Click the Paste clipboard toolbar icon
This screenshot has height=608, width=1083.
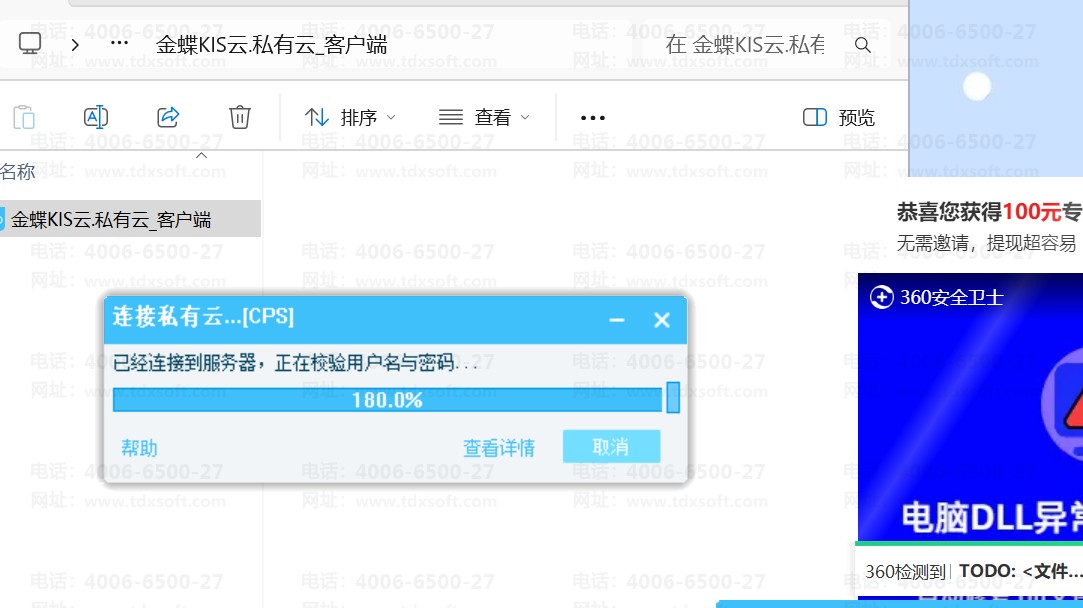pos(24,117)
